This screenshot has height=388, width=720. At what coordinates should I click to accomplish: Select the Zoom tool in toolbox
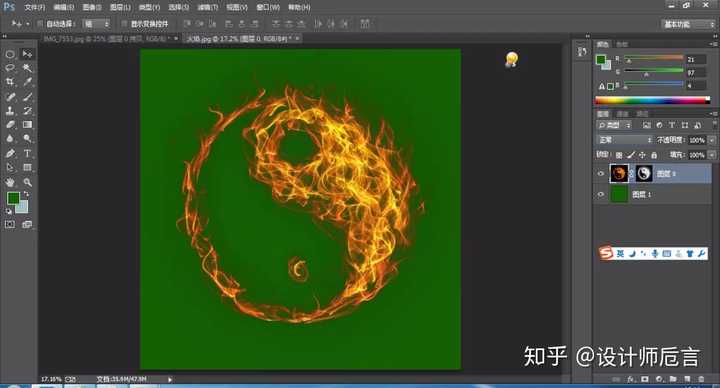[28, 182]
